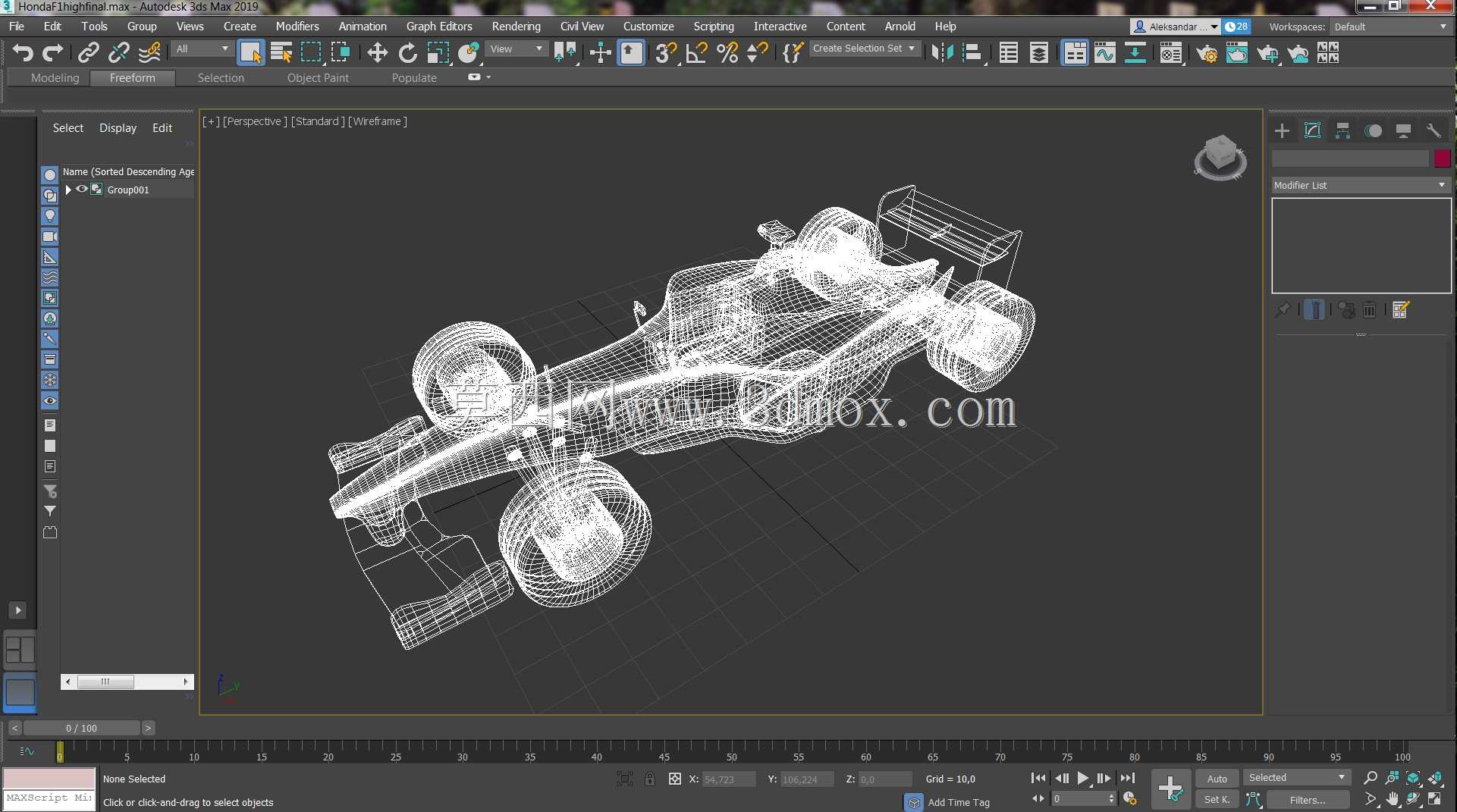Select the Scale tool icon
Image resolution: width=1457 pixels, height=812 pixels.
(438, 53)
